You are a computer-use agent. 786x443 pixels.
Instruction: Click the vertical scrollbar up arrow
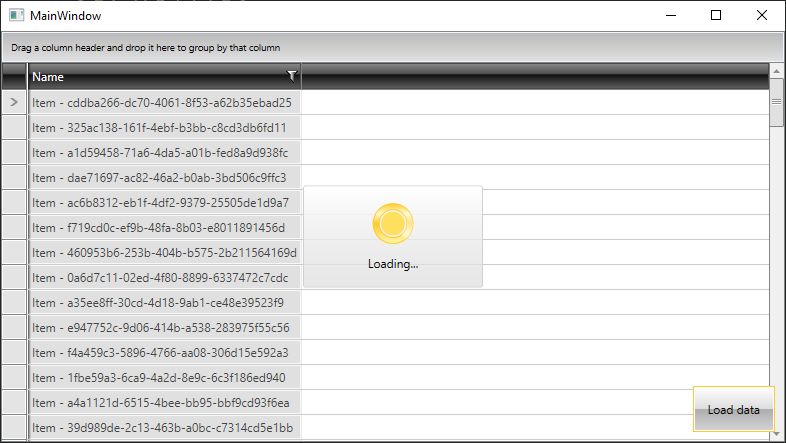(776, 72)
